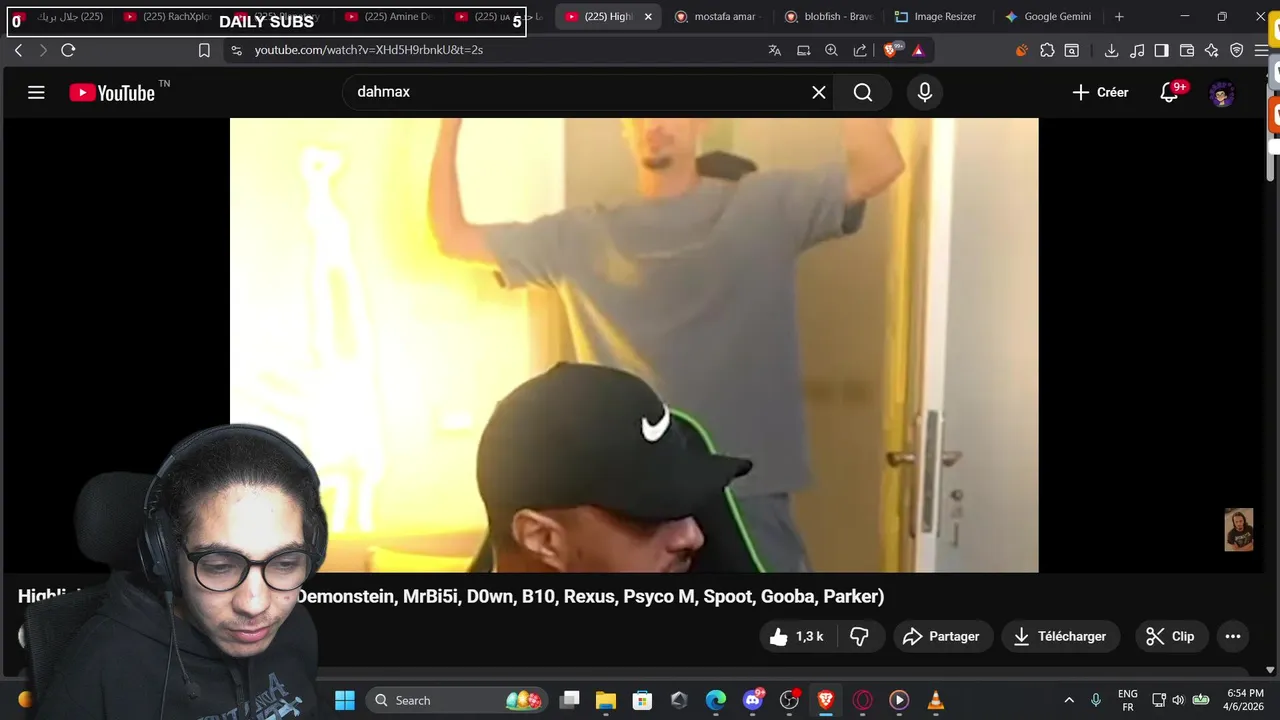Switch to the Google Gemini tab

point(1048,17)
